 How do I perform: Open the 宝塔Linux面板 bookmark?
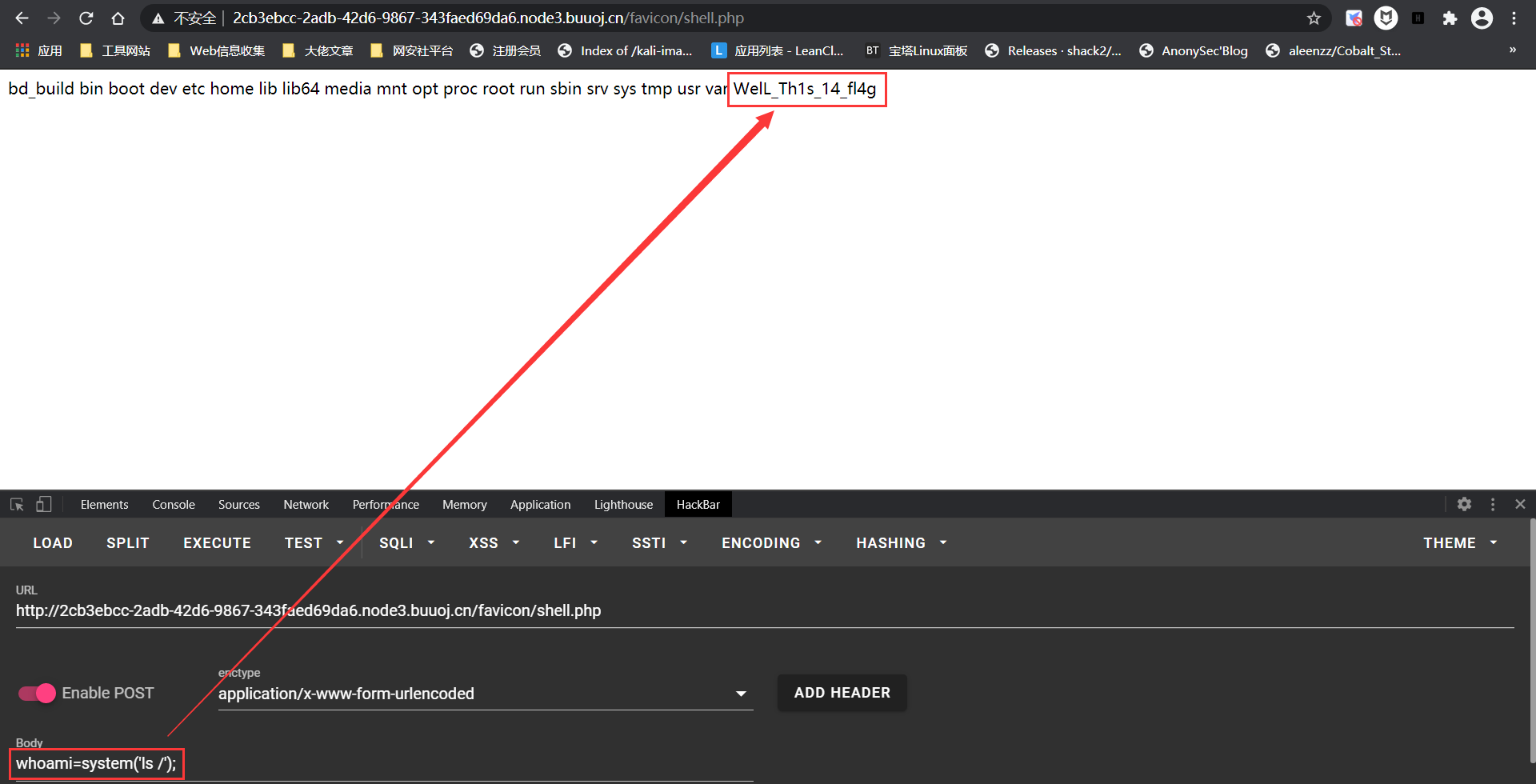point(917,50)
